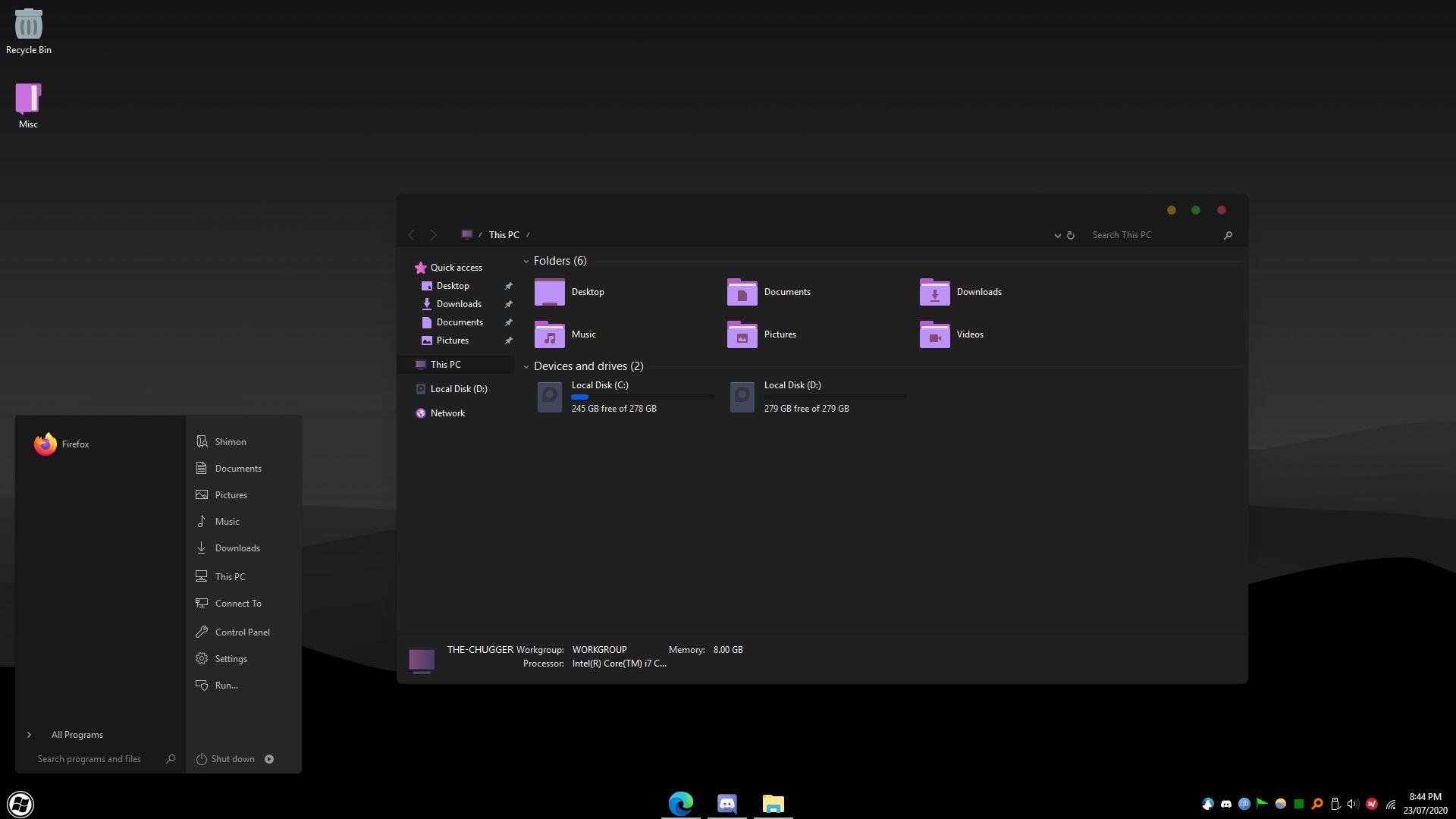Toggle the Pictures pin in Quick access
Image resolution: width=1456 pixels, height=819 pixels.
[507, 340]
